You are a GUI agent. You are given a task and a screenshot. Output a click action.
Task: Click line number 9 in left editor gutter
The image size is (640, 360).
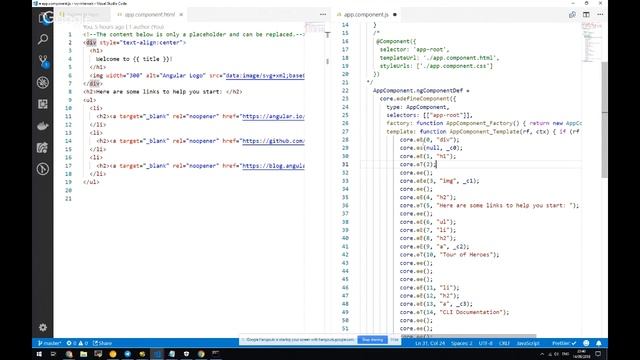(70, 100)
